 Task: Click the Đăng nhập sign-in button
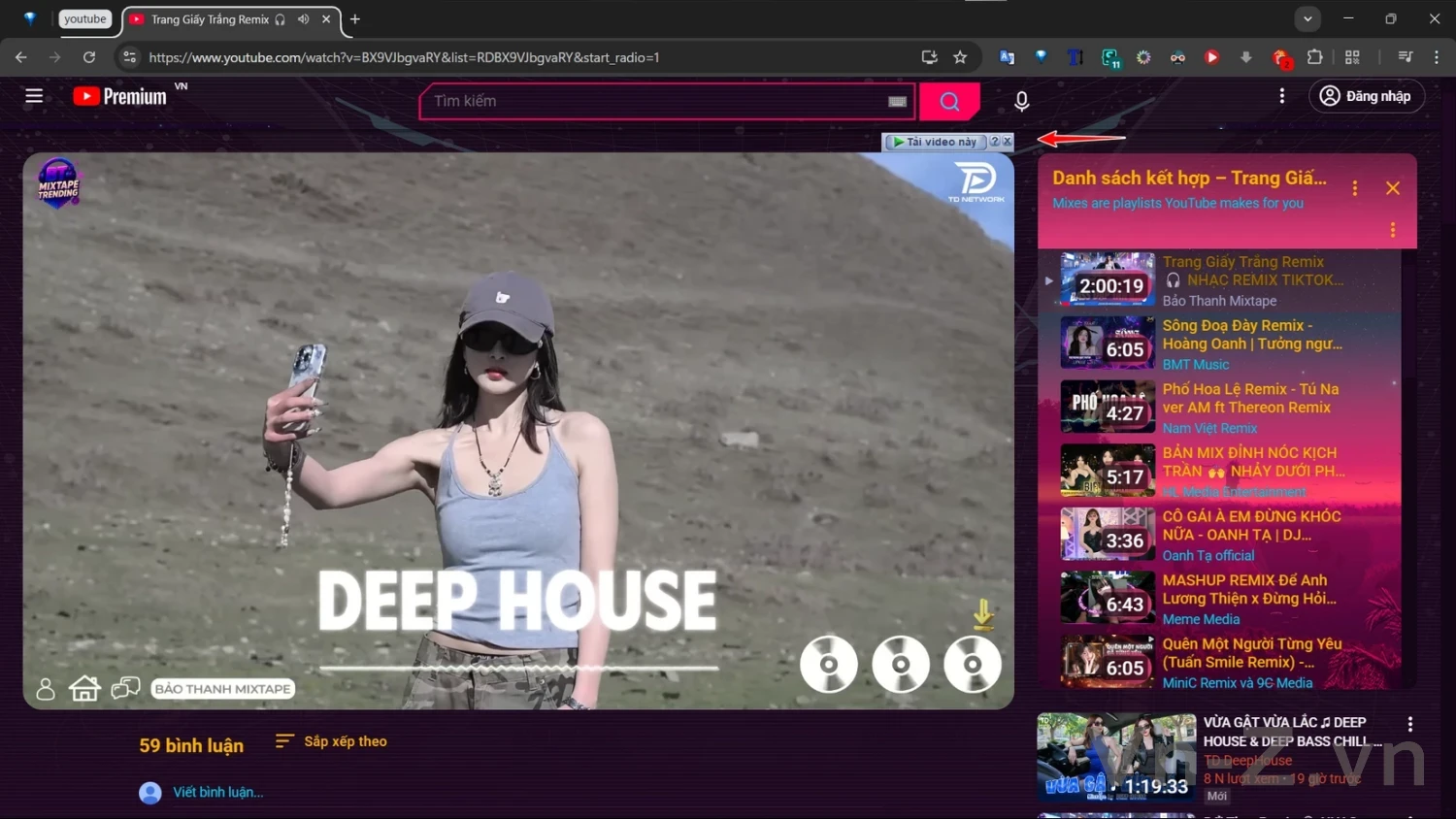(1366, 96)
